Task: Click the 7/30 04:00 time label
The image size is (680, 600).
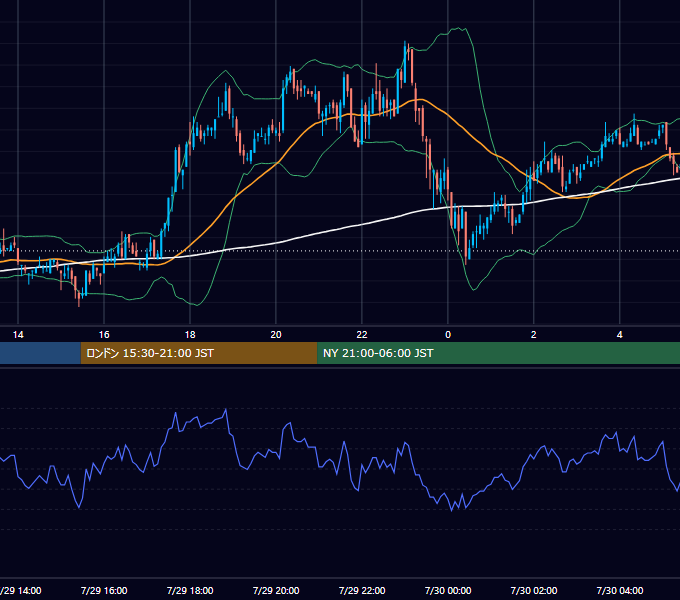Action: 620,590
